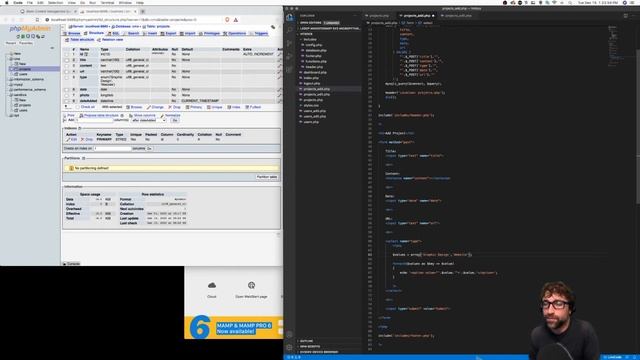Image resolution: width=640 pixels, height=360 pixels.
Task: Click the change pencil icon for title row
Action: click(279, 60)
